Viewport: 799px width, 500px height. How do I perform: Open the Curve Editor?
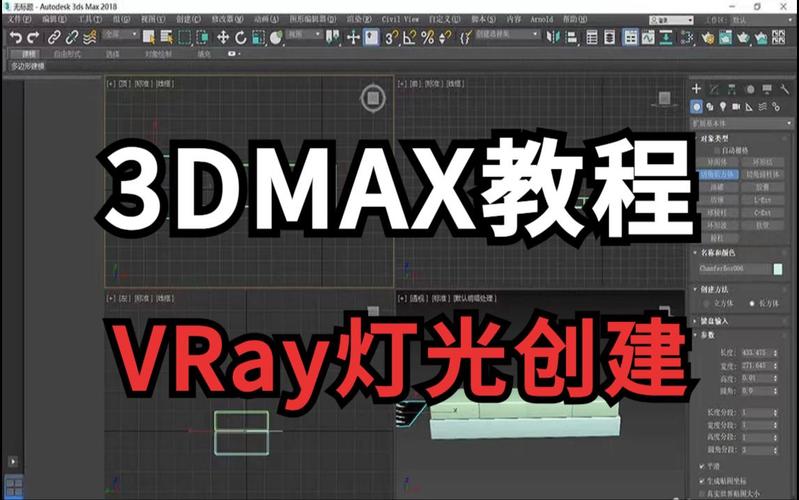click(x=648, y=37)
